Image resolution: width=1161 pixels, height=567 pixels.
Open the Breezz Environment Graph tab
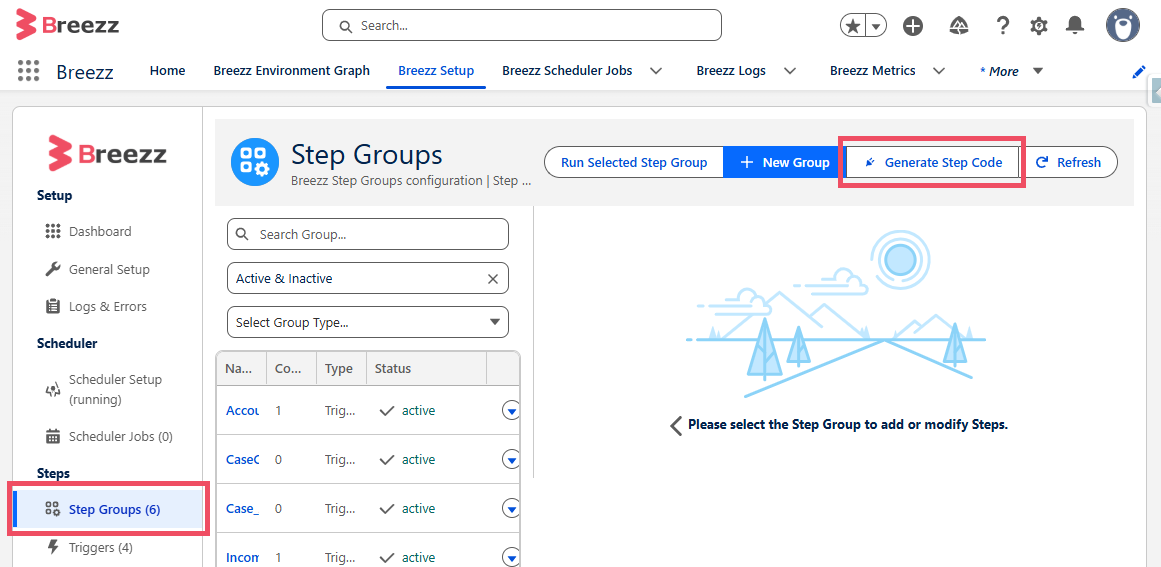click(x=291, y=71)
